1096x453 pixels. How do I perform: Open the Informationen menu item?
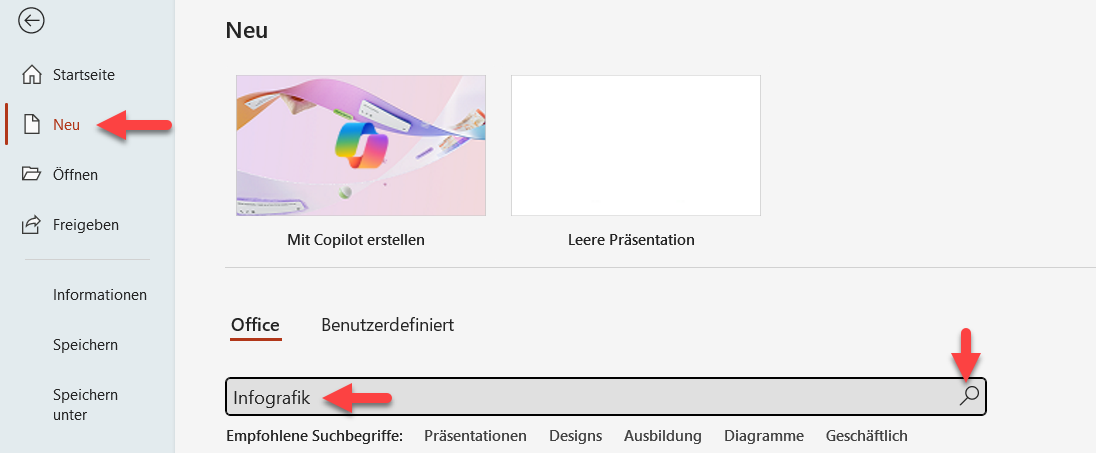coord(100,295)
